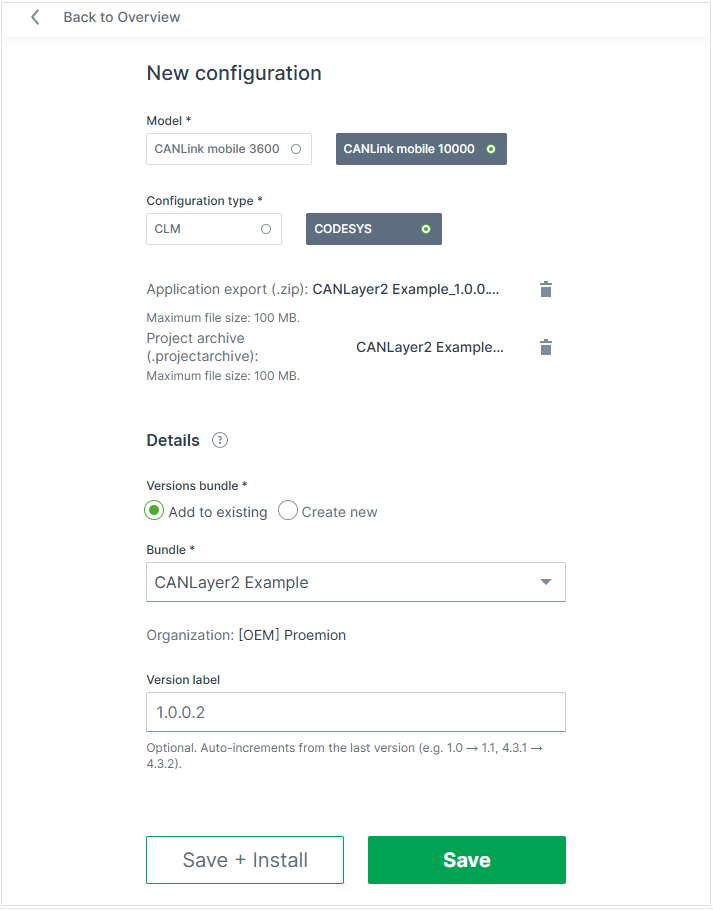Delete the Application export zip file
Image resolution: width=713 pixels, height=910 pixels.
pos(546,289)
